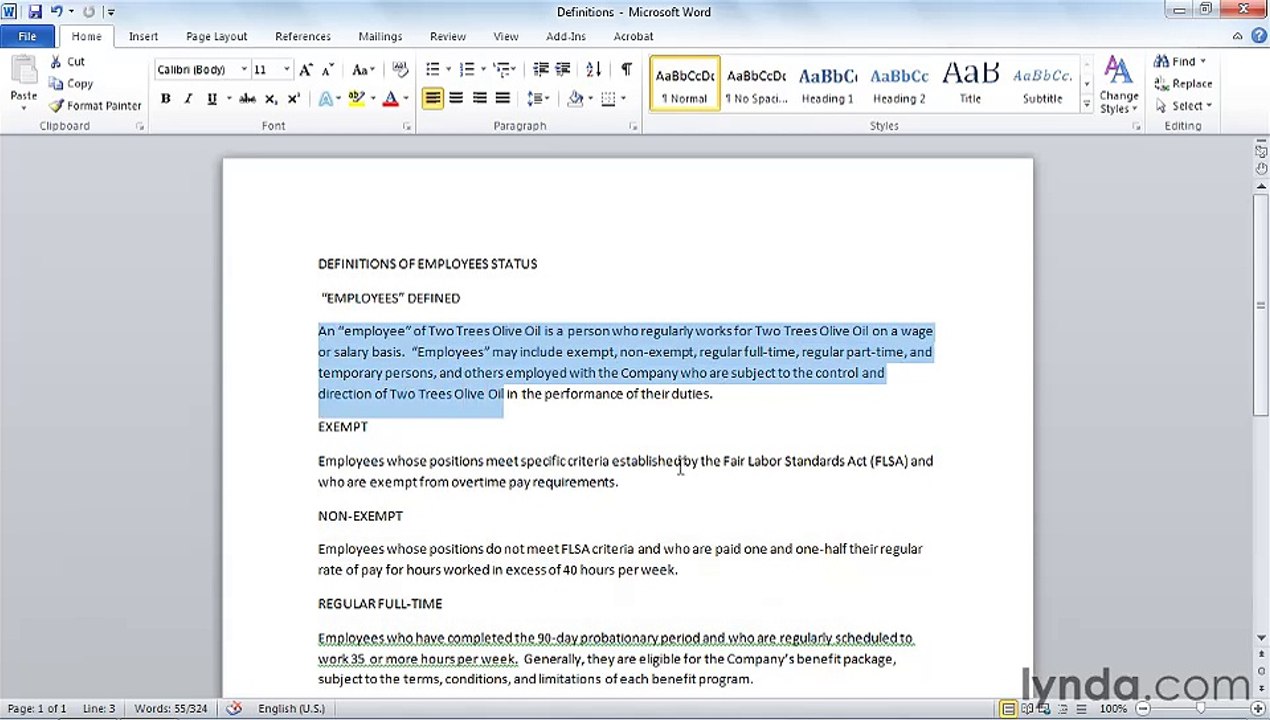Zoom out using the minus button
Screen dimensions: 1270x720
click(1141, 709)
